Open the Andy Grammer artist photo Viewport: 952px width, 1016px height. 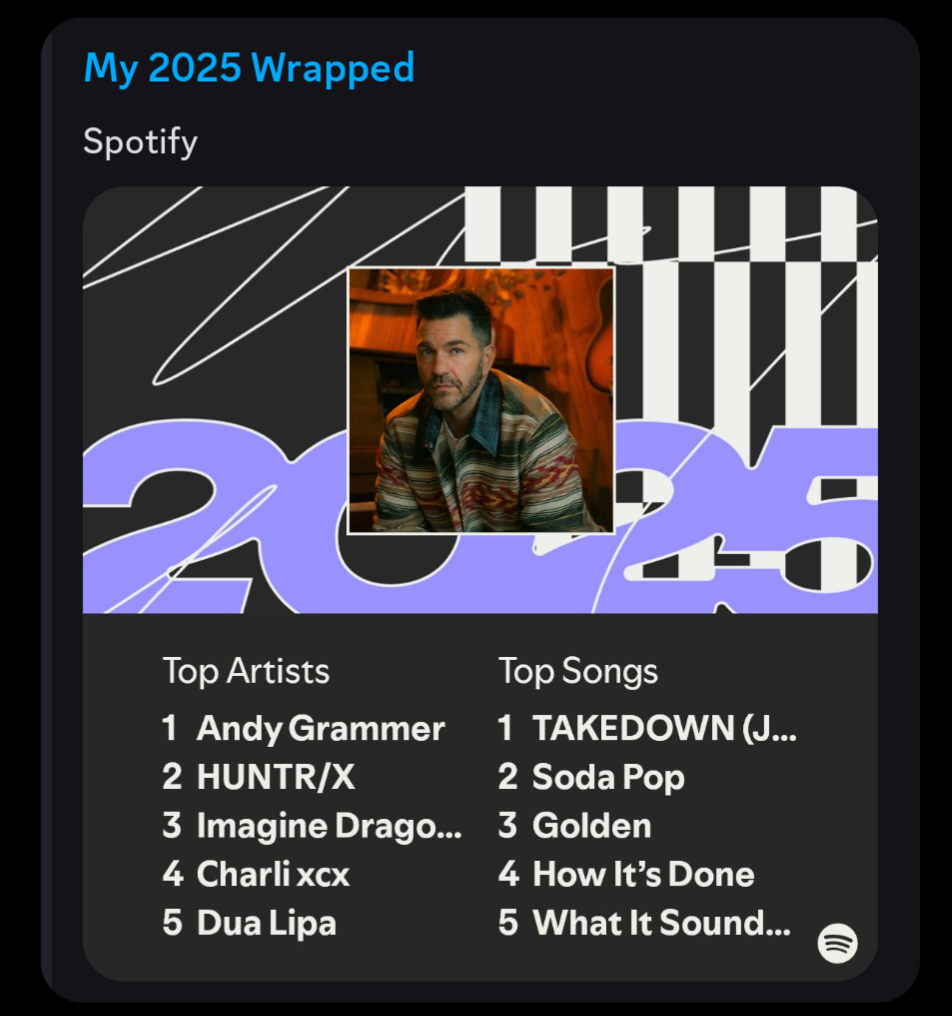pyautogui.click(x=481, y=400)
